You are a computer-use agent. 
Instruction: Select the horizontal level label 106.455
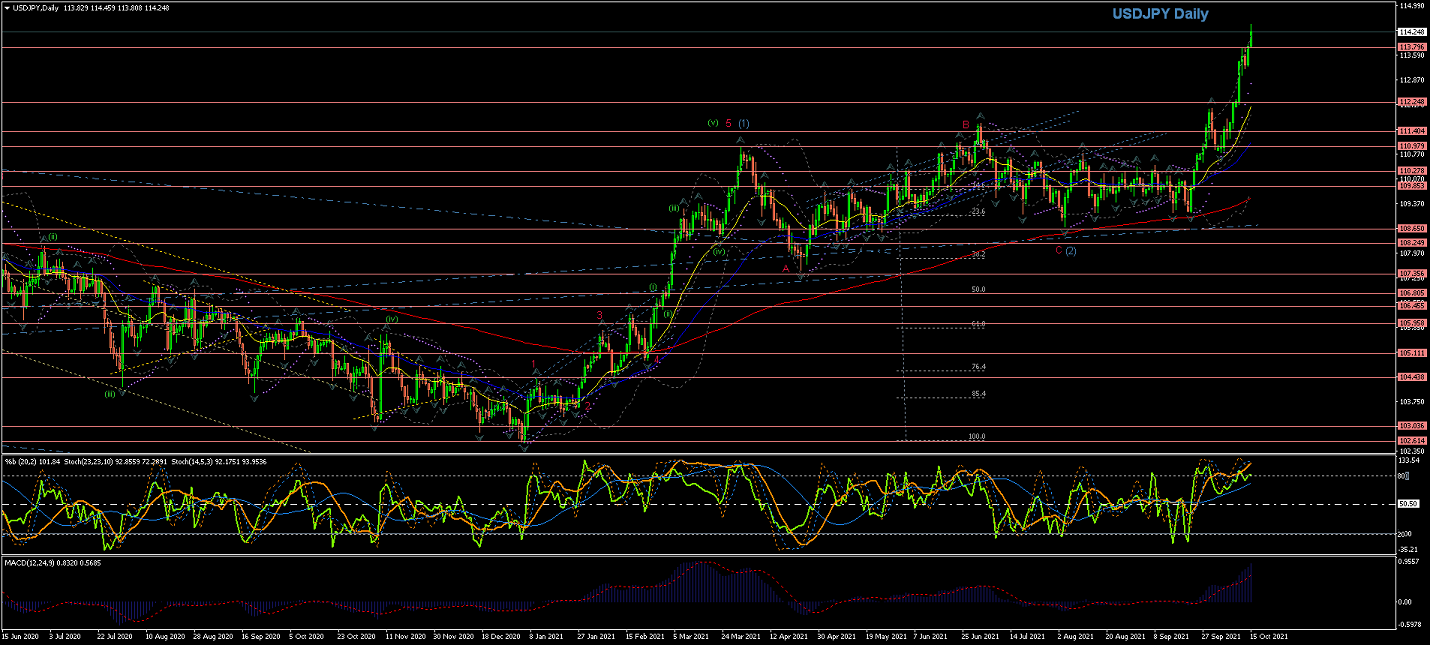tap(1411, 305)
